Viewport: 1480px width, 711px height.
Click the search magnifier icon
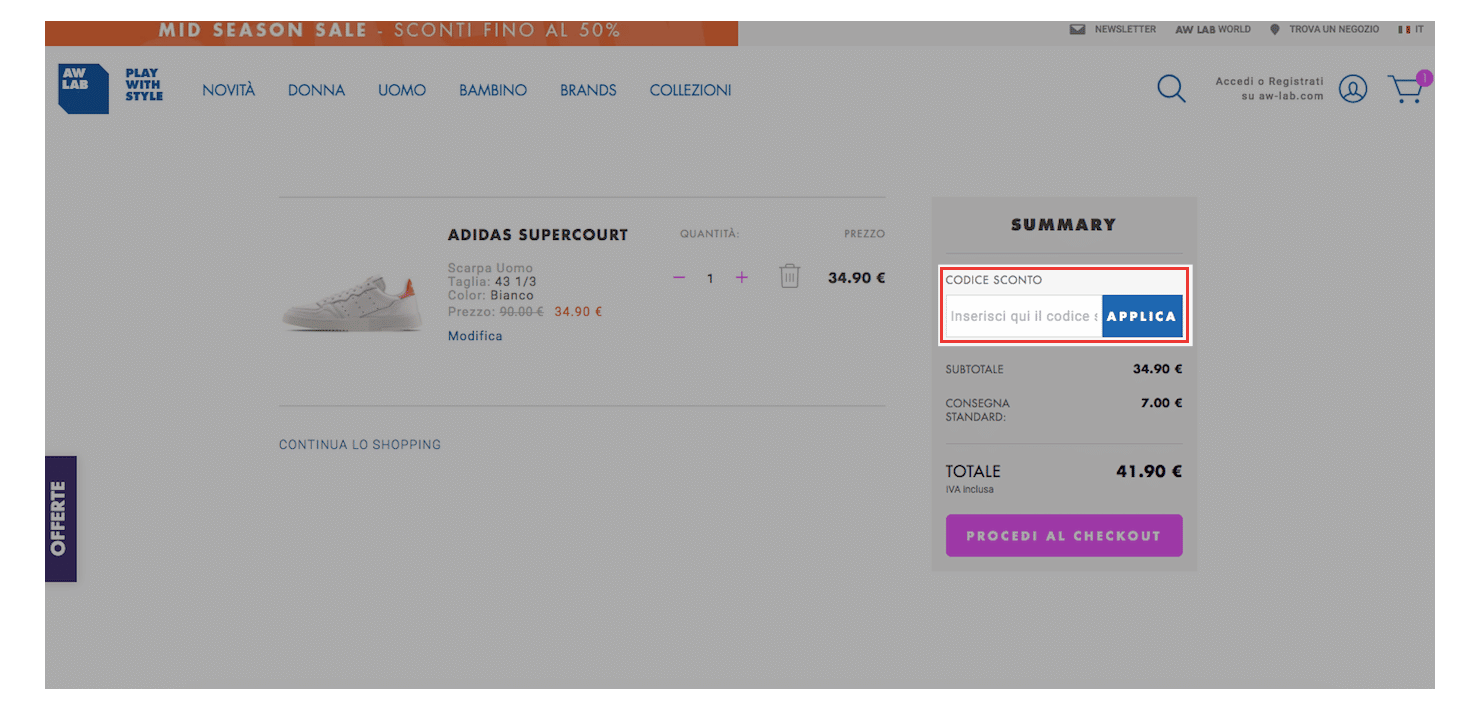click(1171, 89)
